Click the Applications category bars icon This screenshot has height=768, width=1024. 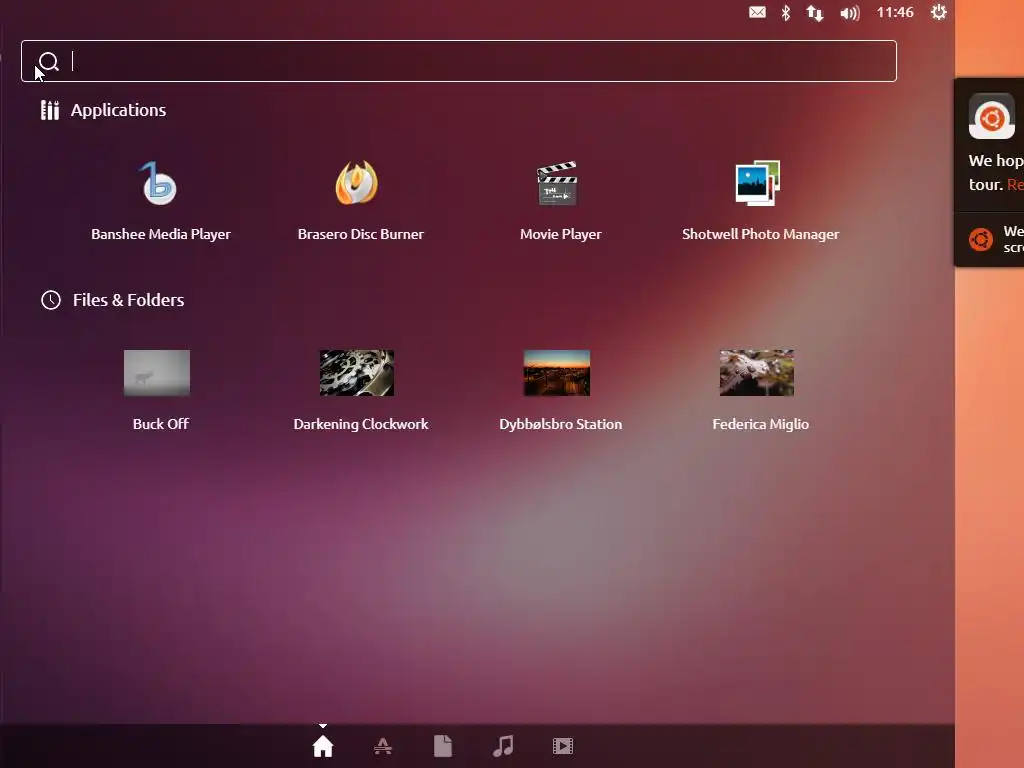(x=50, y=110)
